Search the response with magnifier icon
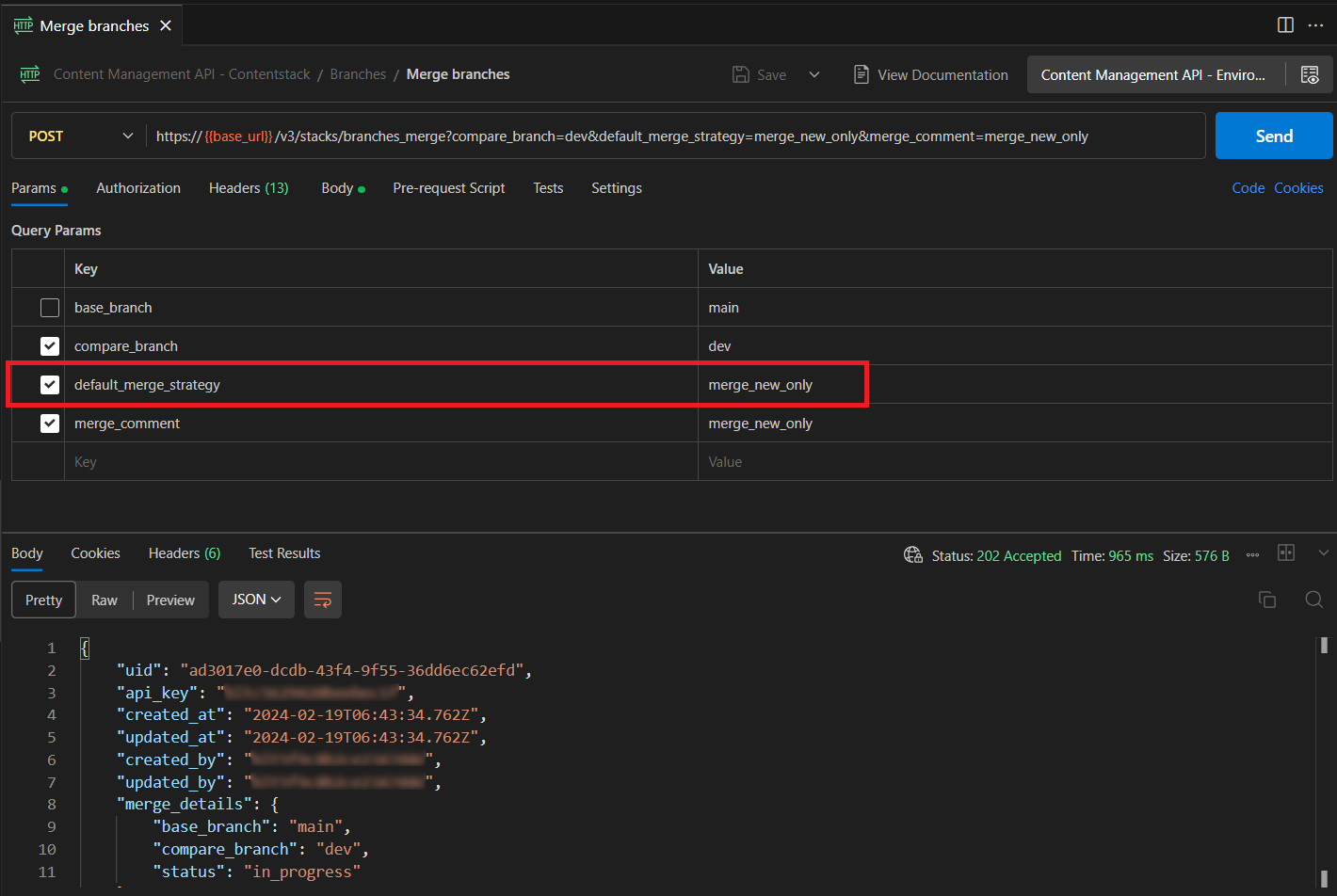This screenshot has width=1337, height=896. coord(1314,600)
